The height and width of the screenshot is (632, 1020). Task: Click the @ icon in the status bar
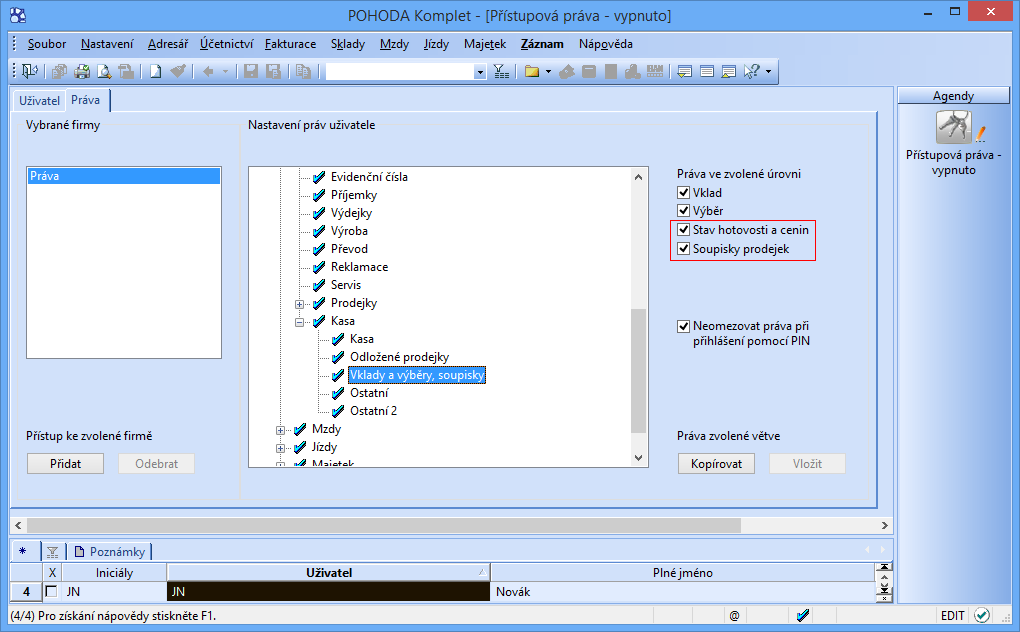pos(734,615)
